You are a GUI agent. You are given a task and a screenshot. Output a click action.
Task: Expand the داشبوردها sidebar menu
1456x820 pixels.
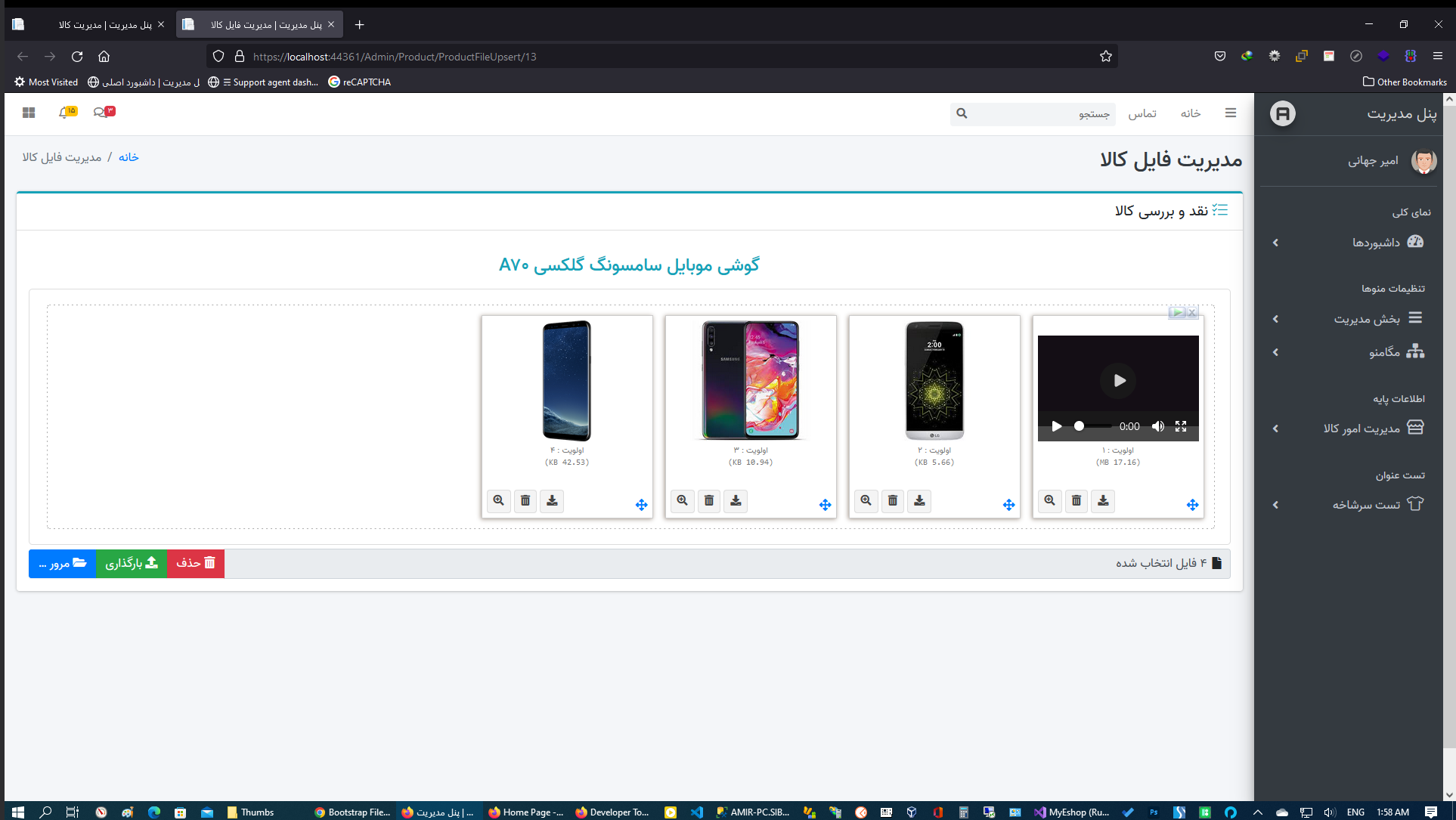pos(1350,243)
